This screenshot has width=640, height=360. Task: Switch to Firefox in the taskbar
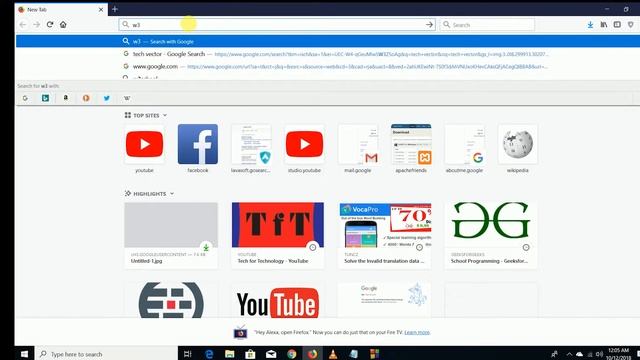click(x=312, y=354)
